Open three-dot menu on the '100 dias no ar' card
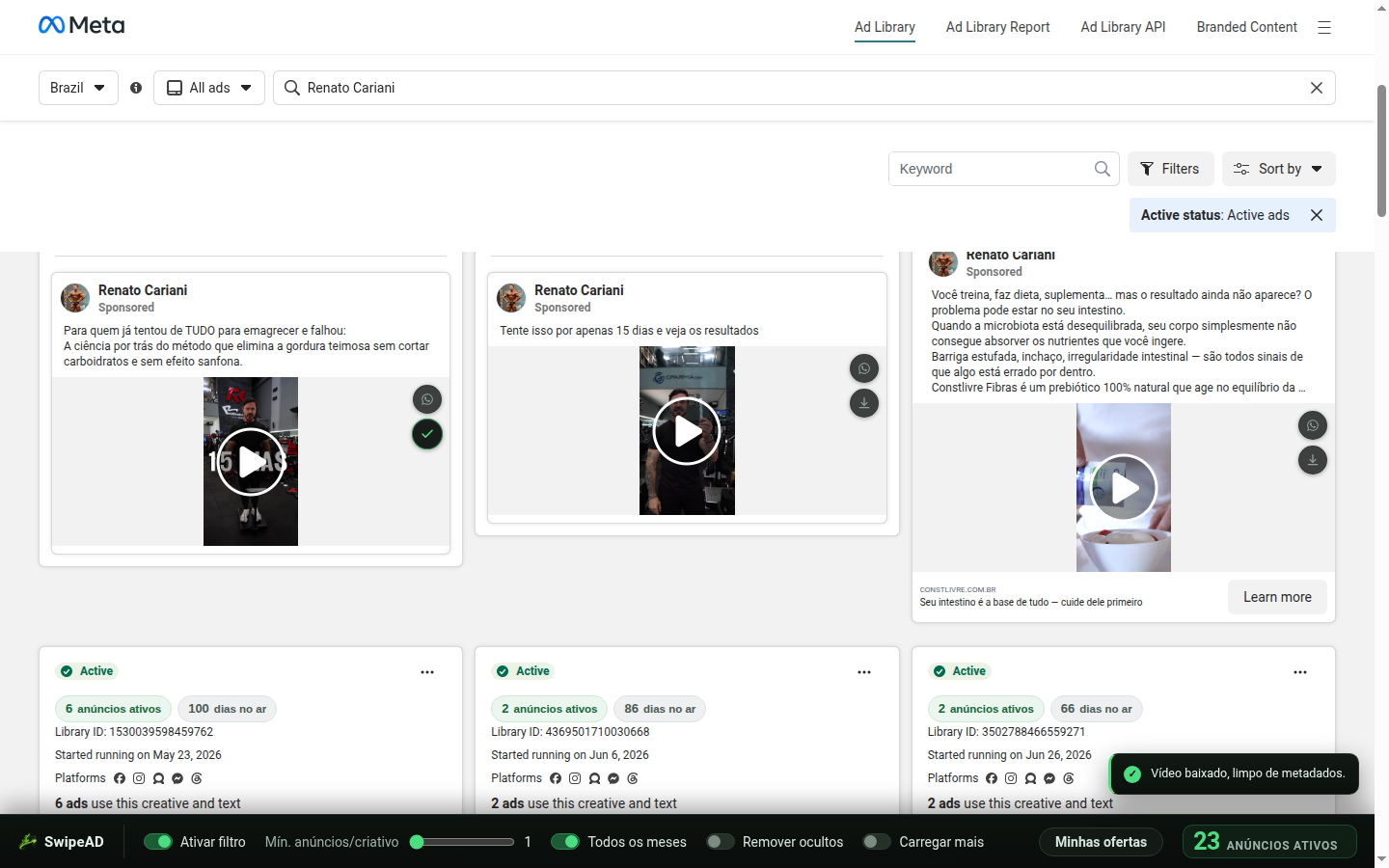This screenshot has height=868, width=1389. click(427, 672)
